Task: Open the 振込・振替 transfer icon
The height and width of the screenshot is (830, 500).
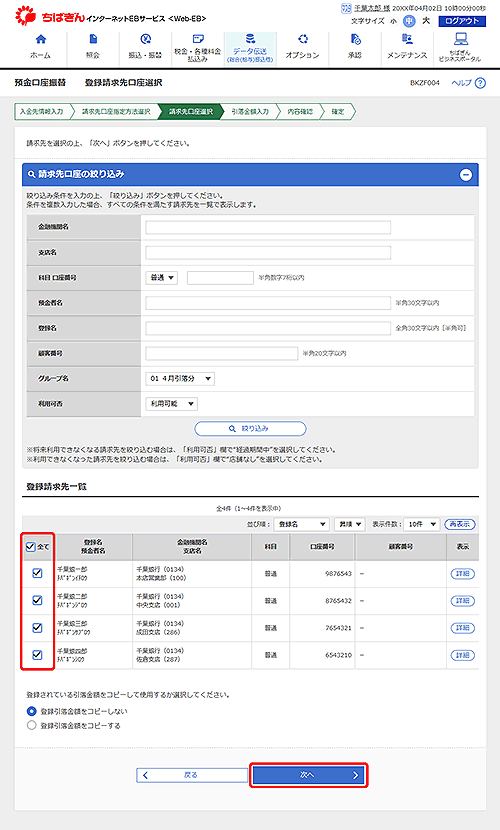Action: coord(146,39)
